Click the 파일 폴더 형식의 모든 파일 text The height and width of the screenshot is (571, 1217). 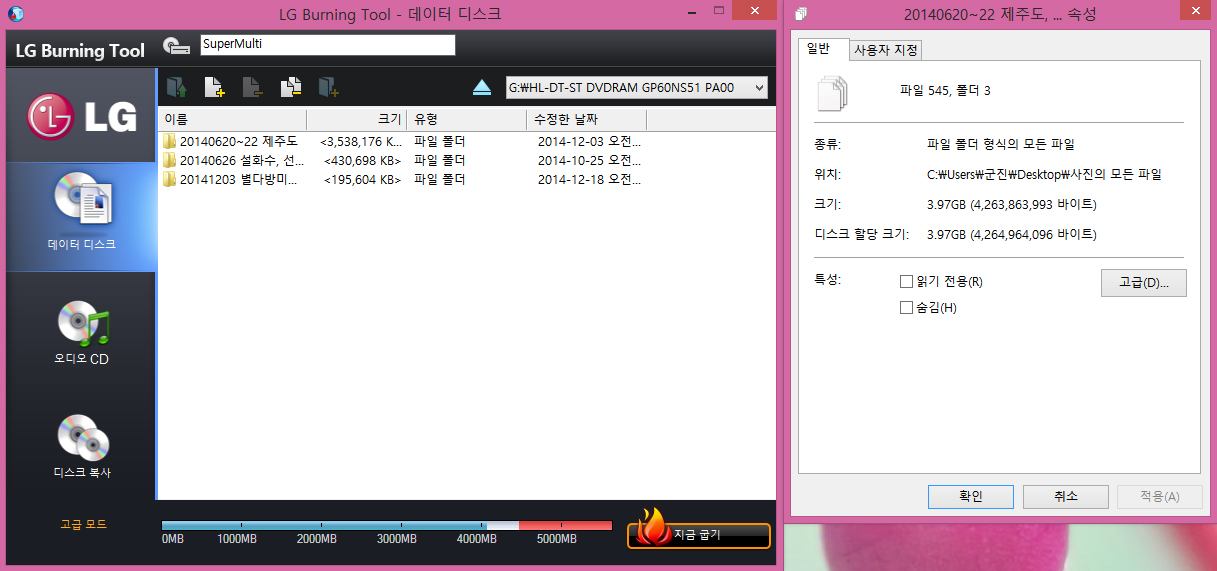[1001, 144]
